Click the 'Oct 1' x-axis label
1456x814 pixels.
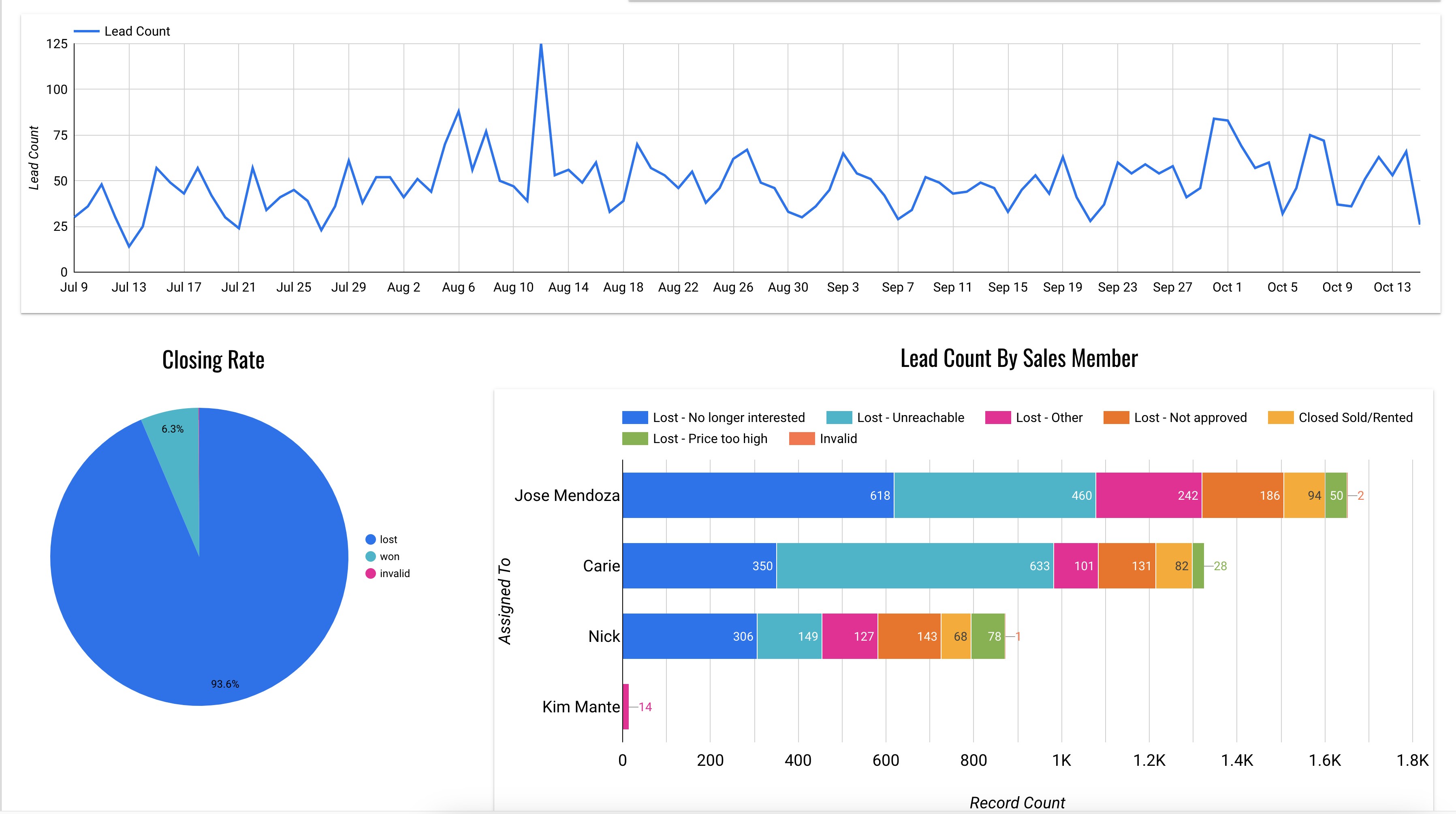pos(1227,288)
